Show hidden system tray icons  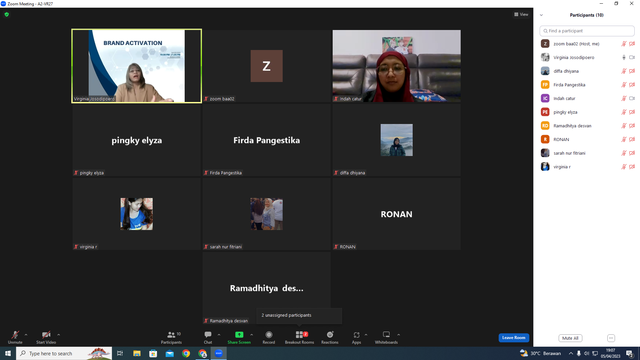[571, 353]
